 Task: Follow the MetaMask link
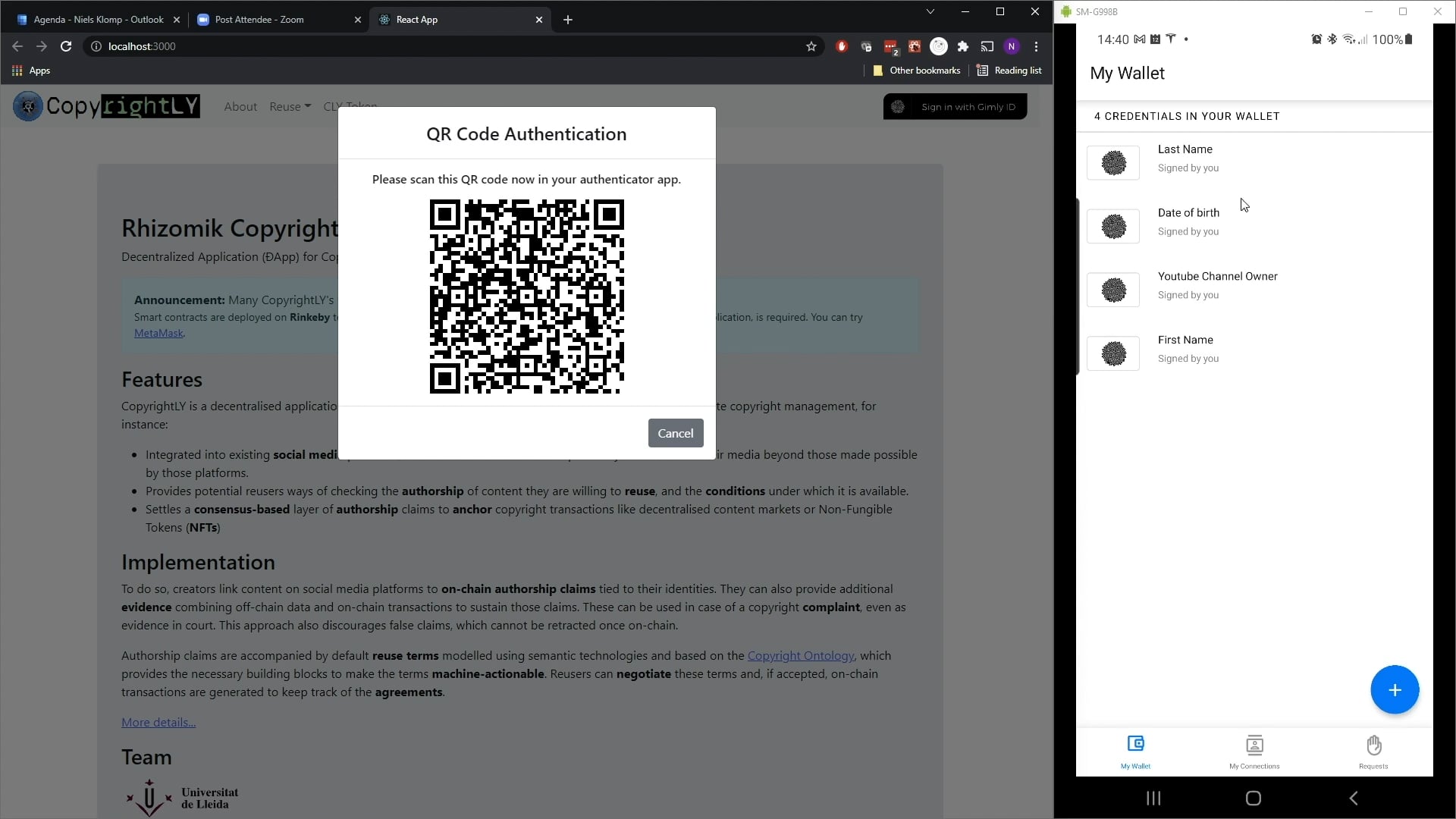tap(158, 333)
